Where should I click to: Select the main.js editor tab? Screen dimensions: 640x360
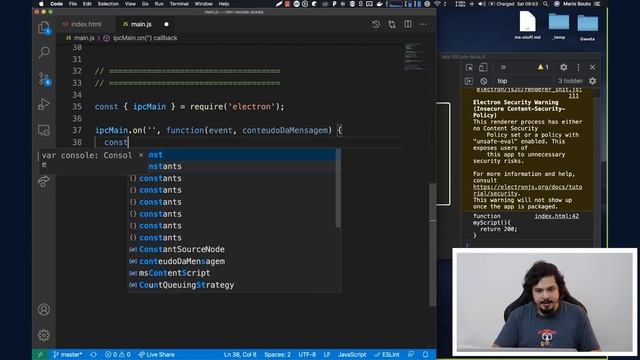coord(140,24)
